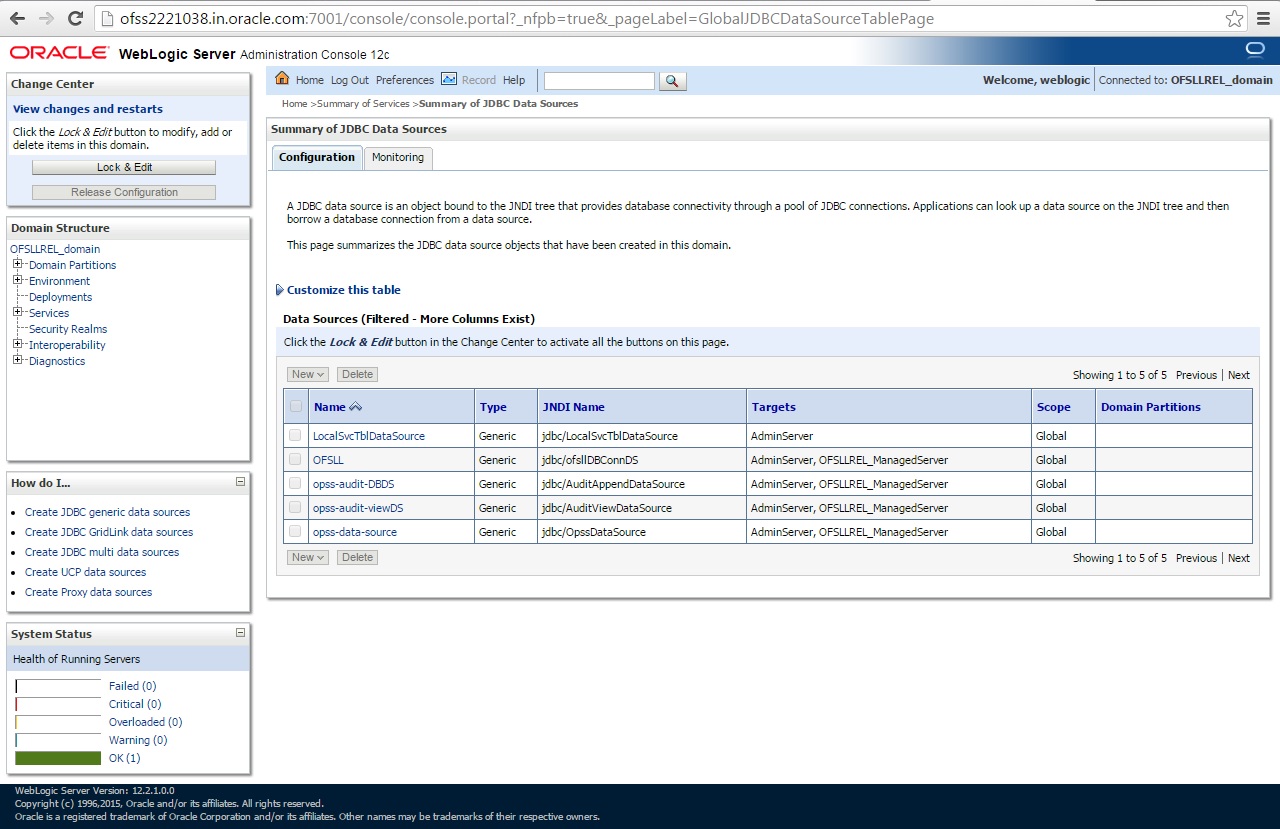1280x829 pixels.
Task: Click Create JDBC GridLink data sources
Action: [x=109, y=532]
